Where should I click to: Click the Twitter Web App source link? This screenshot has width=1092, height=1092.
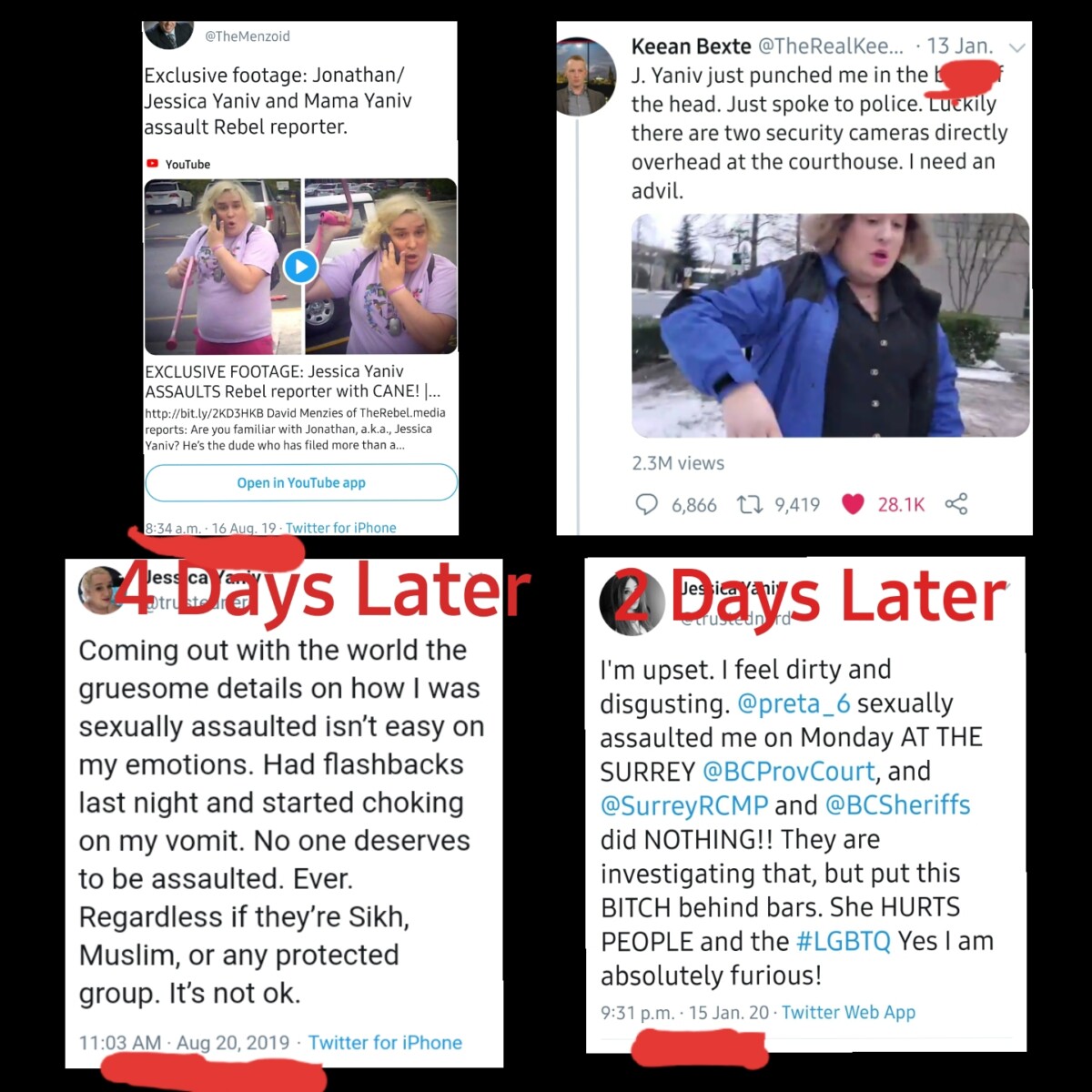tap(848, 1012)
